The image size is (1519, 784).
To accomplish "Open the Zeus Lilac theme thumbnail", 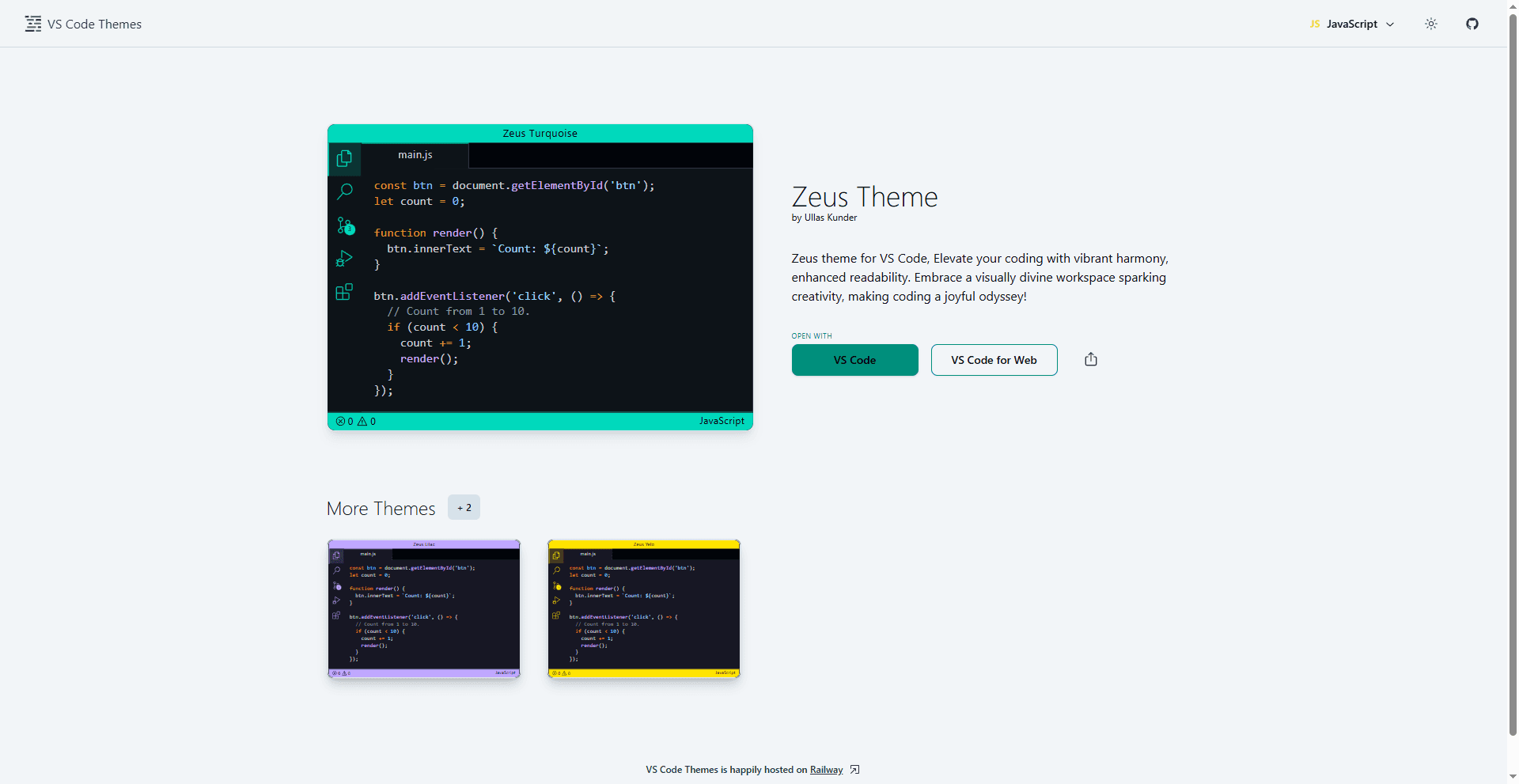I will (x=424, y=608).
